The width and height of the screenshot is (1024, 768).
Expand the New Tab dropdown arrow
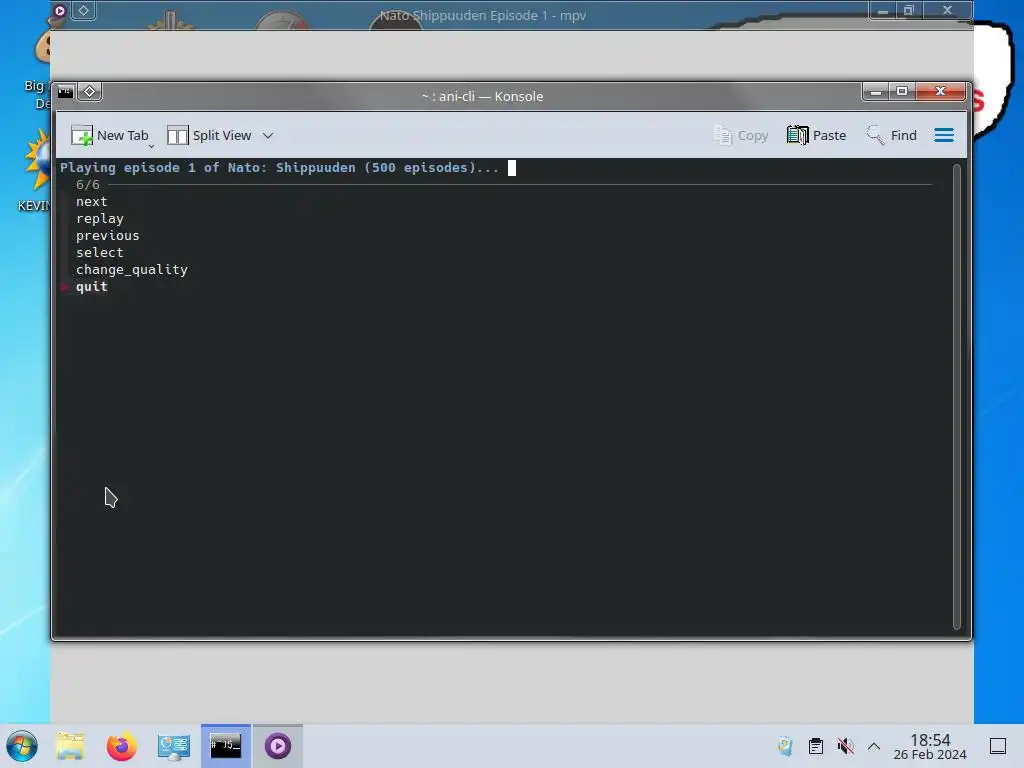tap(151, 146)
